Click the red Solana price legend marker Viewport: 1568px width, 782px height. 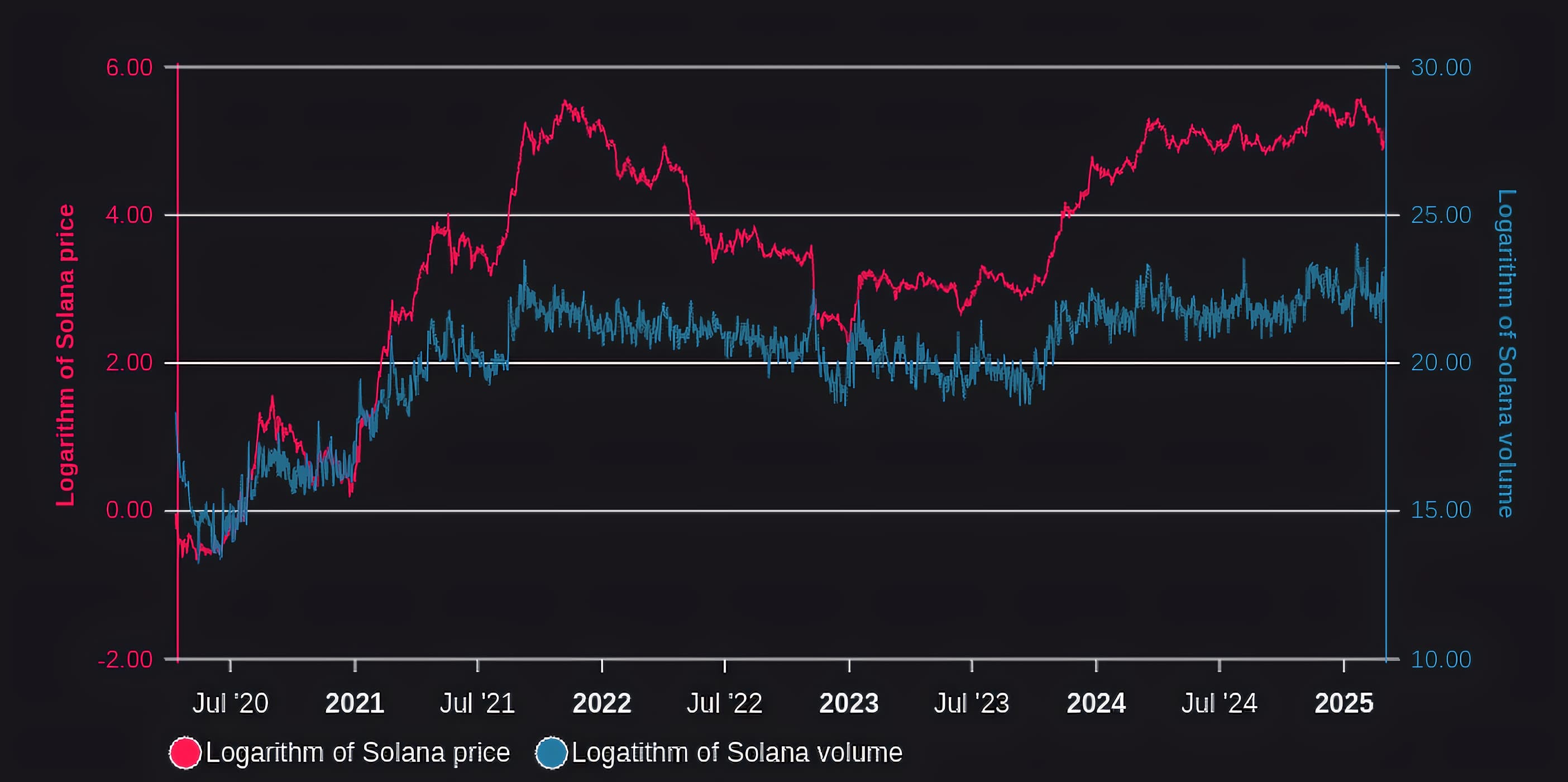click(x=185, y=753)
